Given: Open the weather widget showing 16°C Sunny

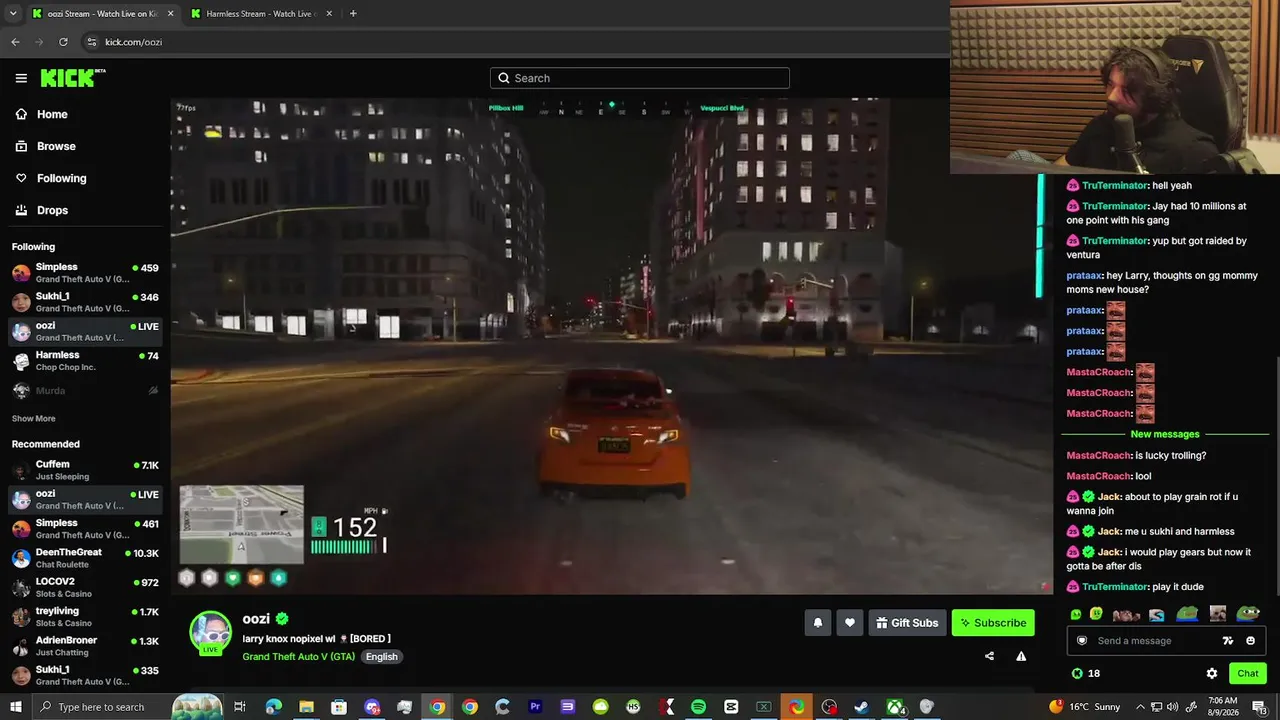Looking at the screenshot, I should [x=1084, y=707].
